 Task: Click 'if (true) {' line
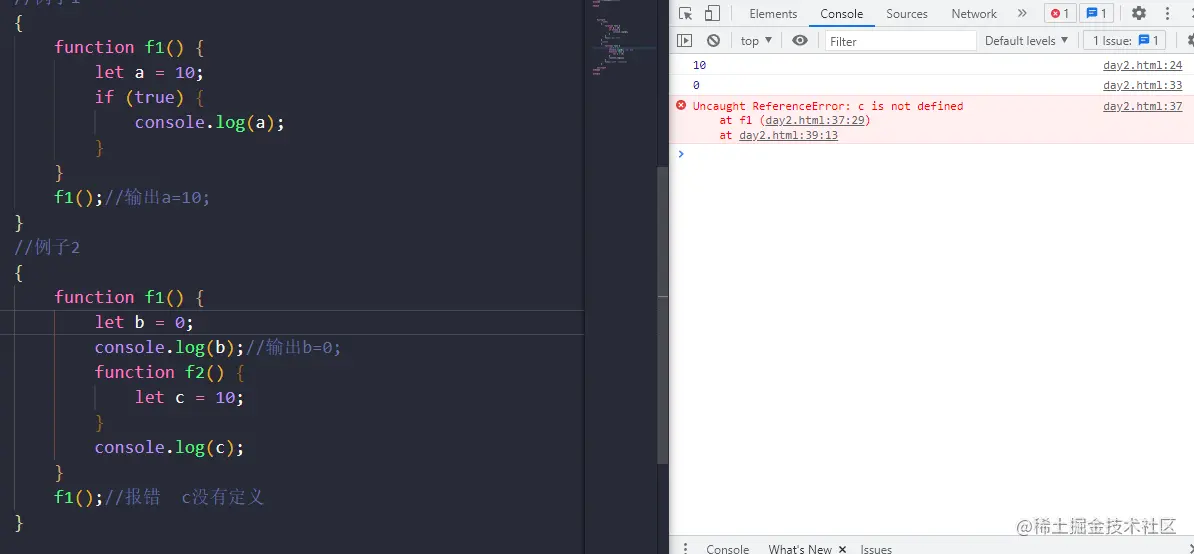[x=149, y=97]
